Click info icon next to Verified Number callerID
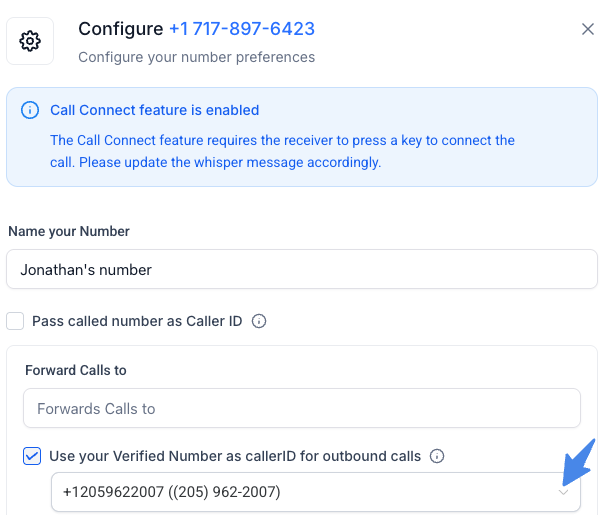 436,456
